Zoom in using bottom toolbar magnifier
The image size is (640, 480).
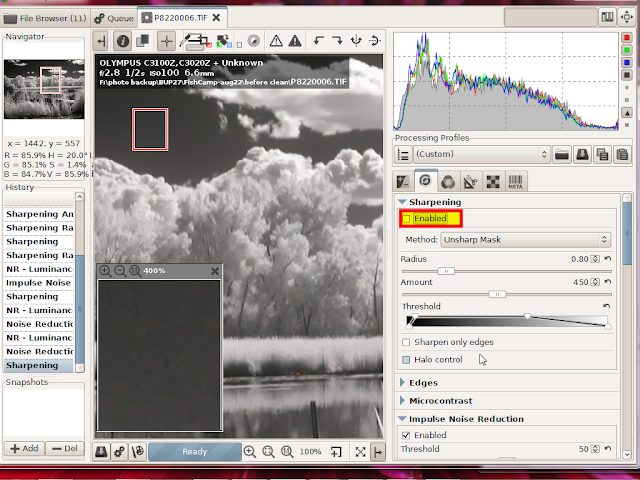[250, 451]
